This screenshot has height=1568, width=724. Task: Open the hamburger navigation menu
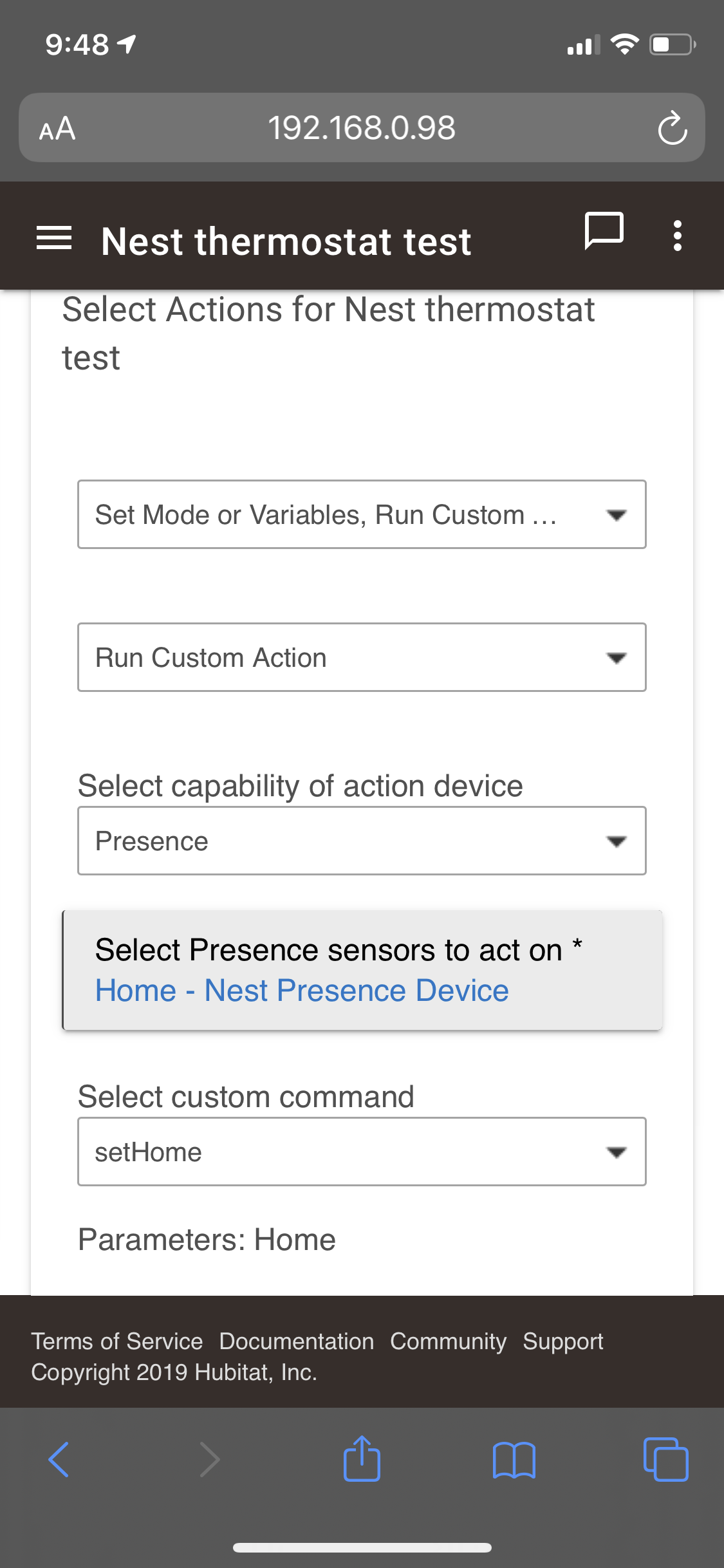click(54, 239)
